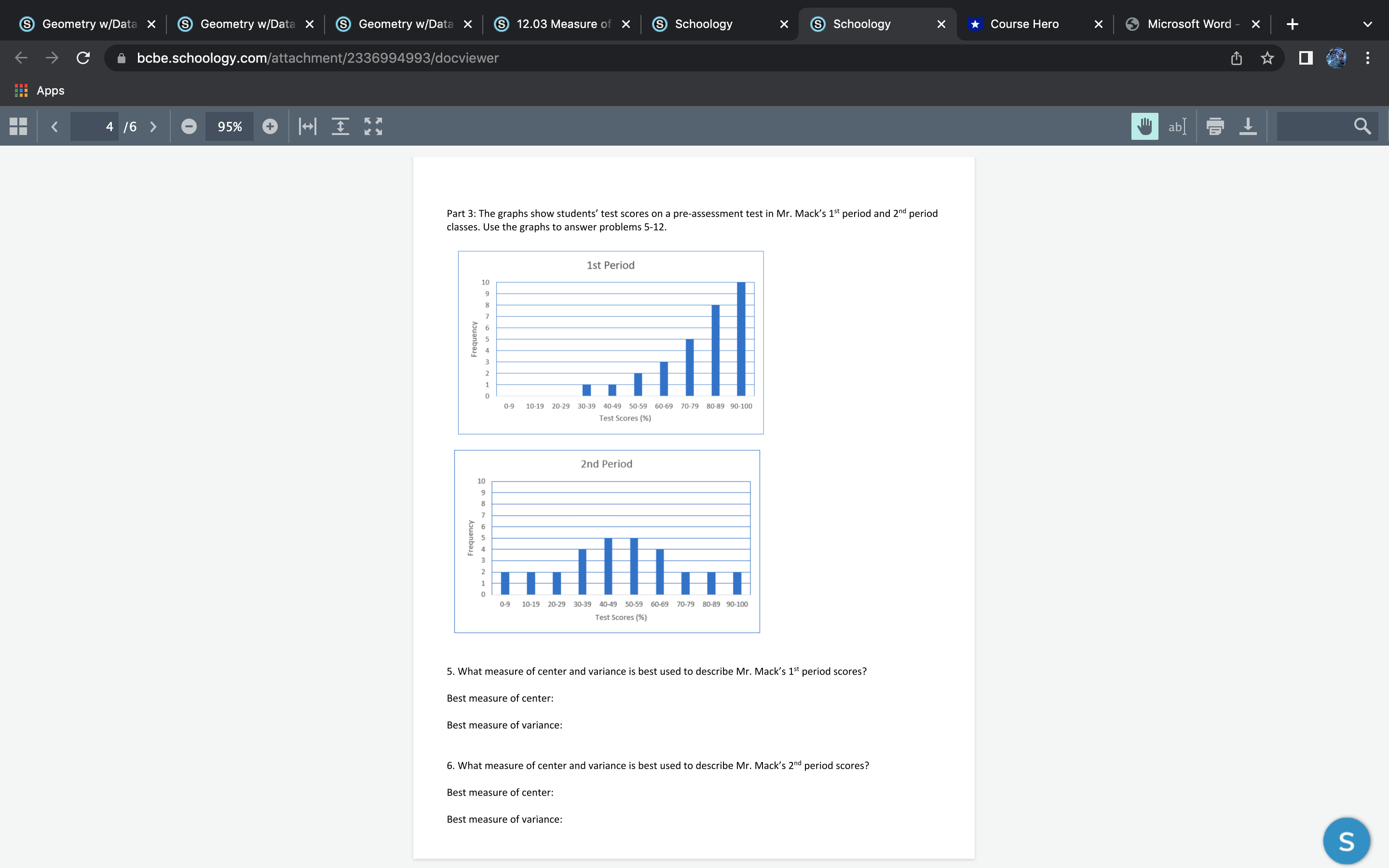Expand the tab search chevron
The height and width of the screenshot is (868, 1389).
[x=1367, y=24]
